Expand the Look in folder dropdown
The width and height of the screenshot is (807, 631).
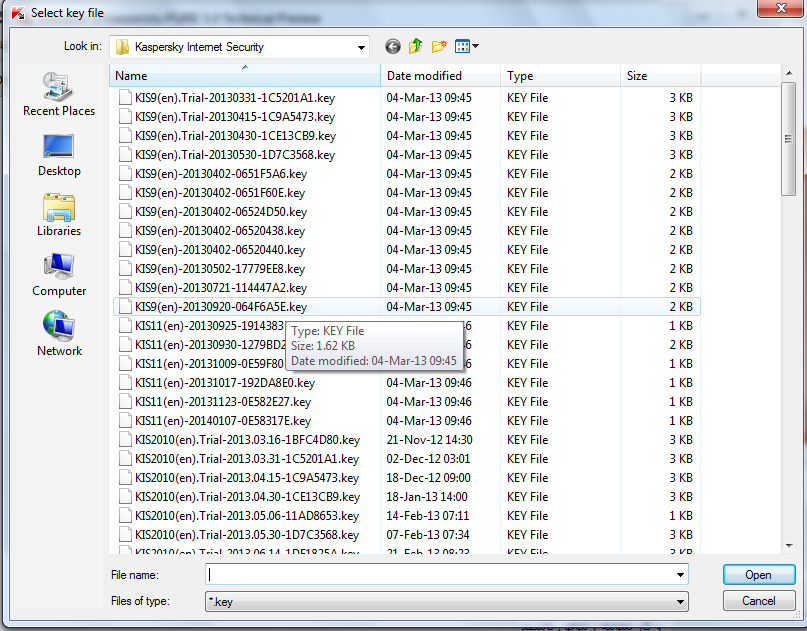coord(361,47)
